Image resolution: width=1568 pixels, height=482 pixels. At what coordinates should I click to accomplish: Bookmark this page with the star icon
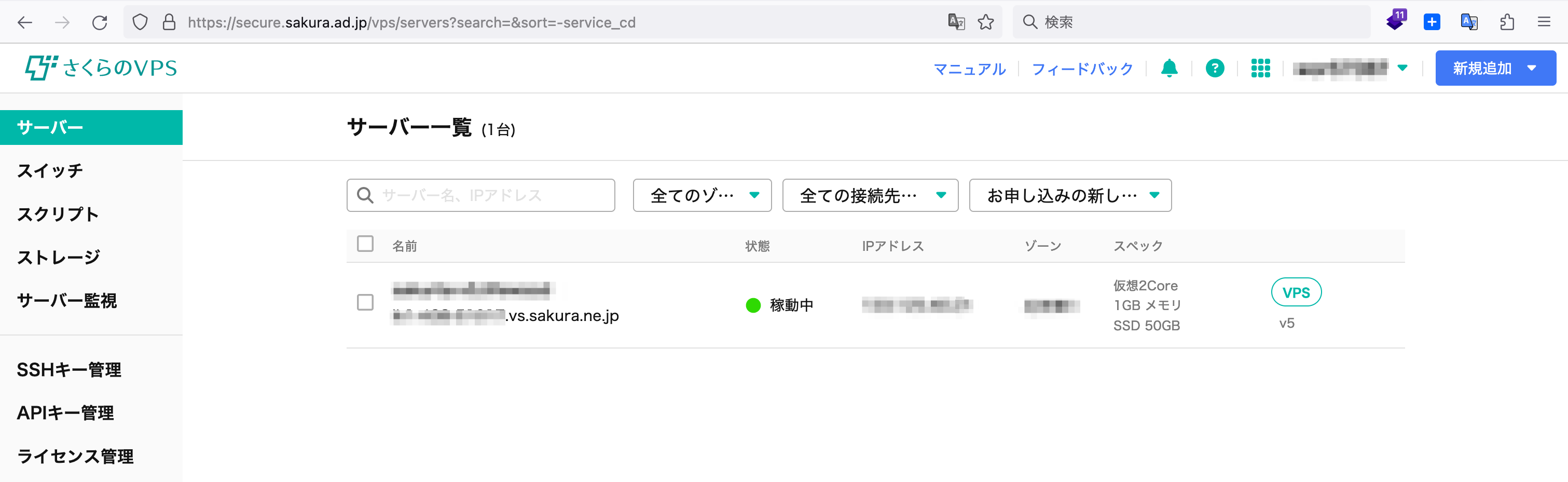985,22
